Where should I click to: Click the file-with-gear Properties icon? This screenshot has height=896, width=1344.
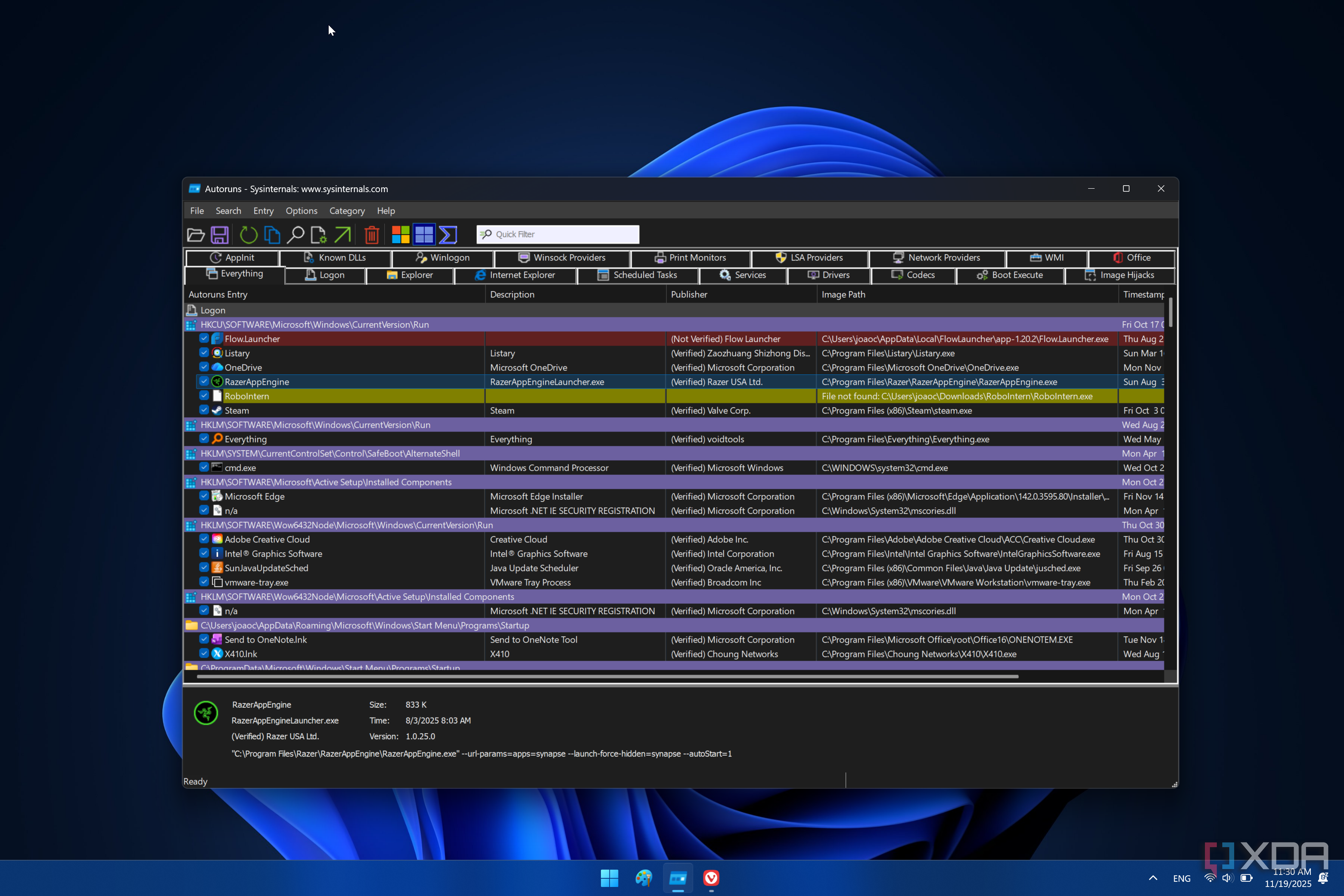(x=318, y=234)
